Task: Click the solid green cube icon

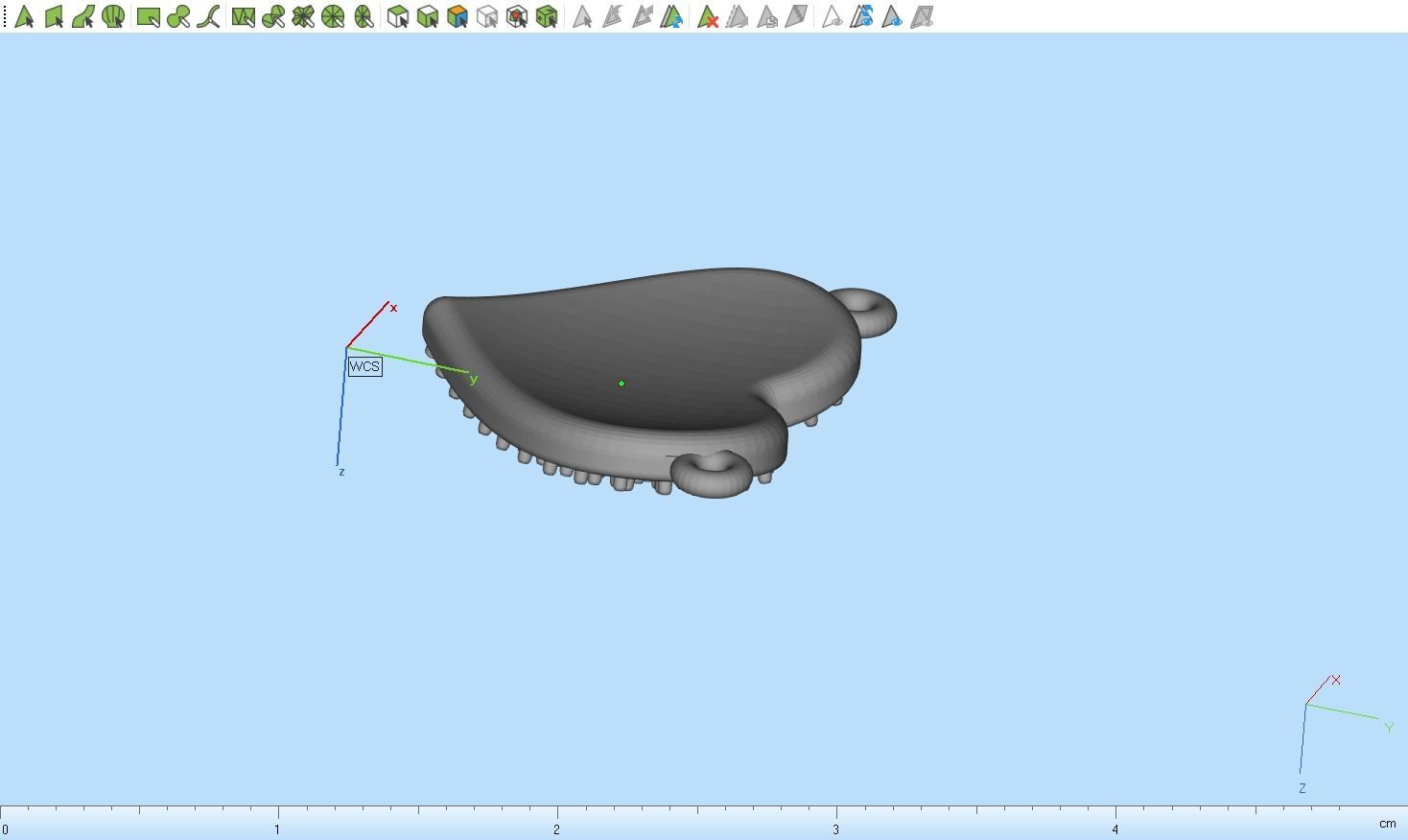Action: (546, 16)
